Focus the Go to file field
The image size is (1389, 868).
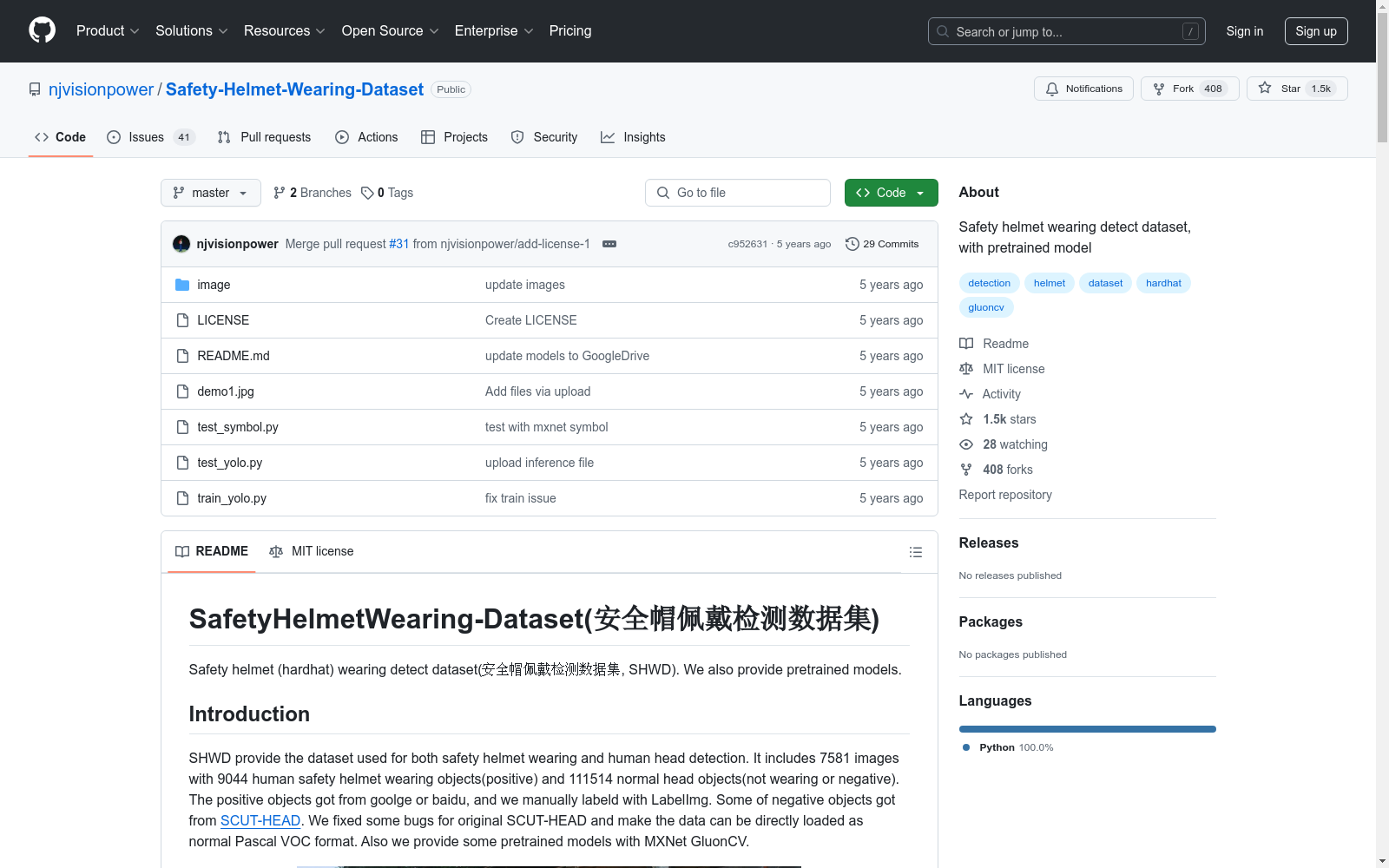point(738,193)
